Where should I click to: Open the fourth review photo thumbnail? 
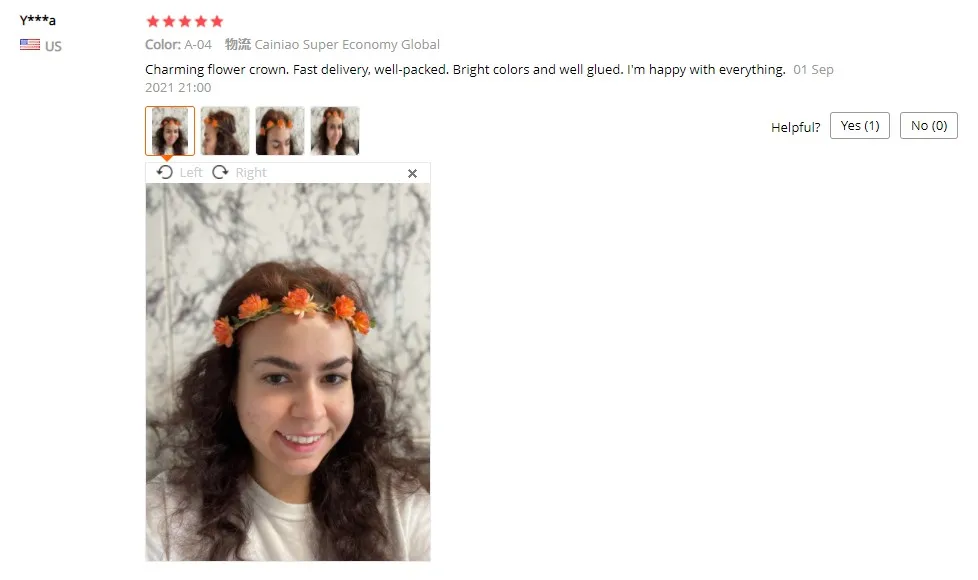[x=335, y=131]
